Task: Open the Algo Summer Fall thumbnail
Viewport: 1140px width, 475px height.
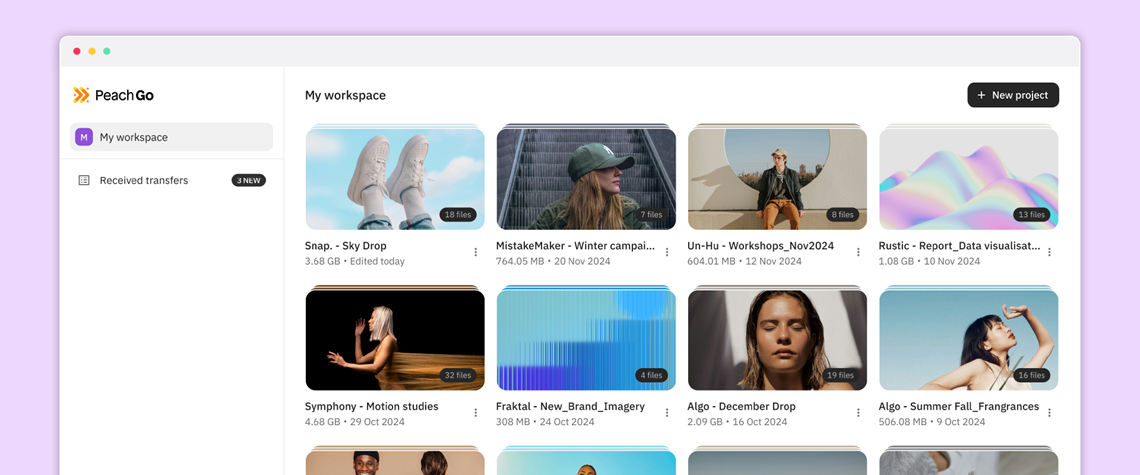Action: click(x=968, y=340)
